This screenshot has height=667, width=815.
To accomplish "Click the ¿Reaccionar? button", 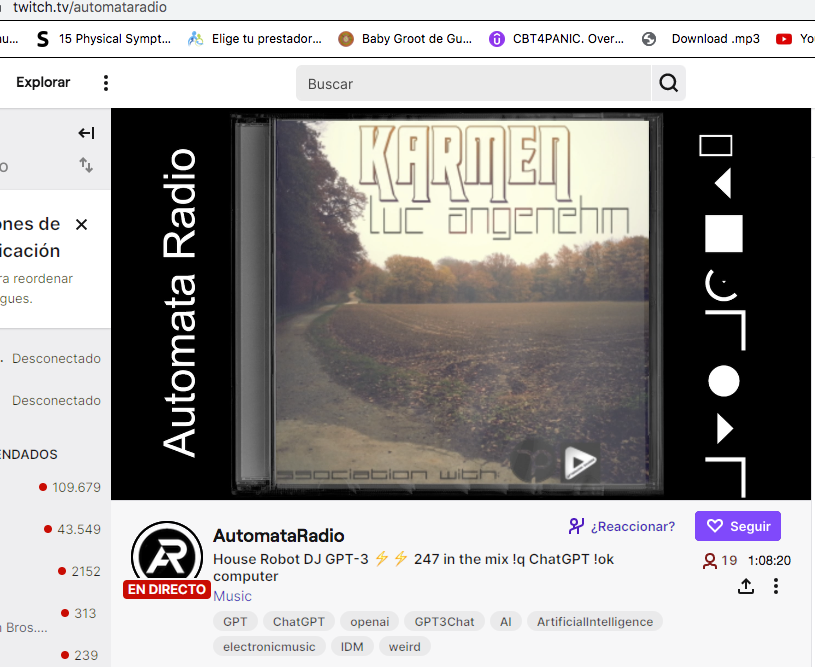I will [x=621, y=526].
